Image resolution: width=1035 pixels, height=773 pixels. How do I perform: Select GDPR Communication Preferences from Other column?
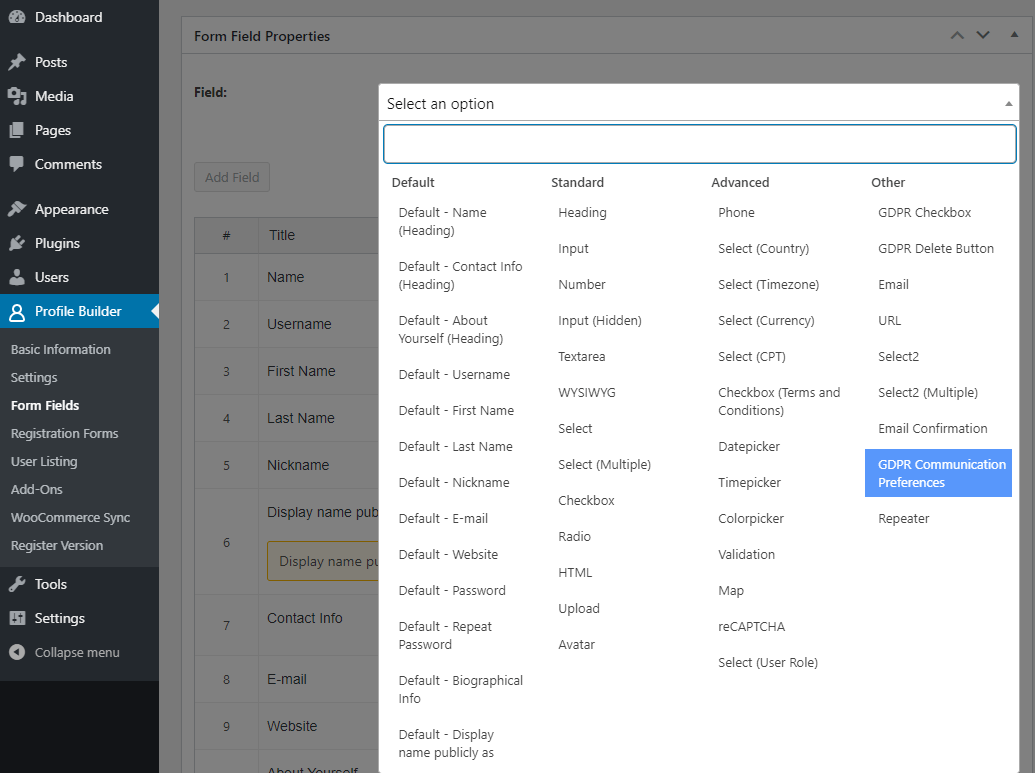point(937,472)
